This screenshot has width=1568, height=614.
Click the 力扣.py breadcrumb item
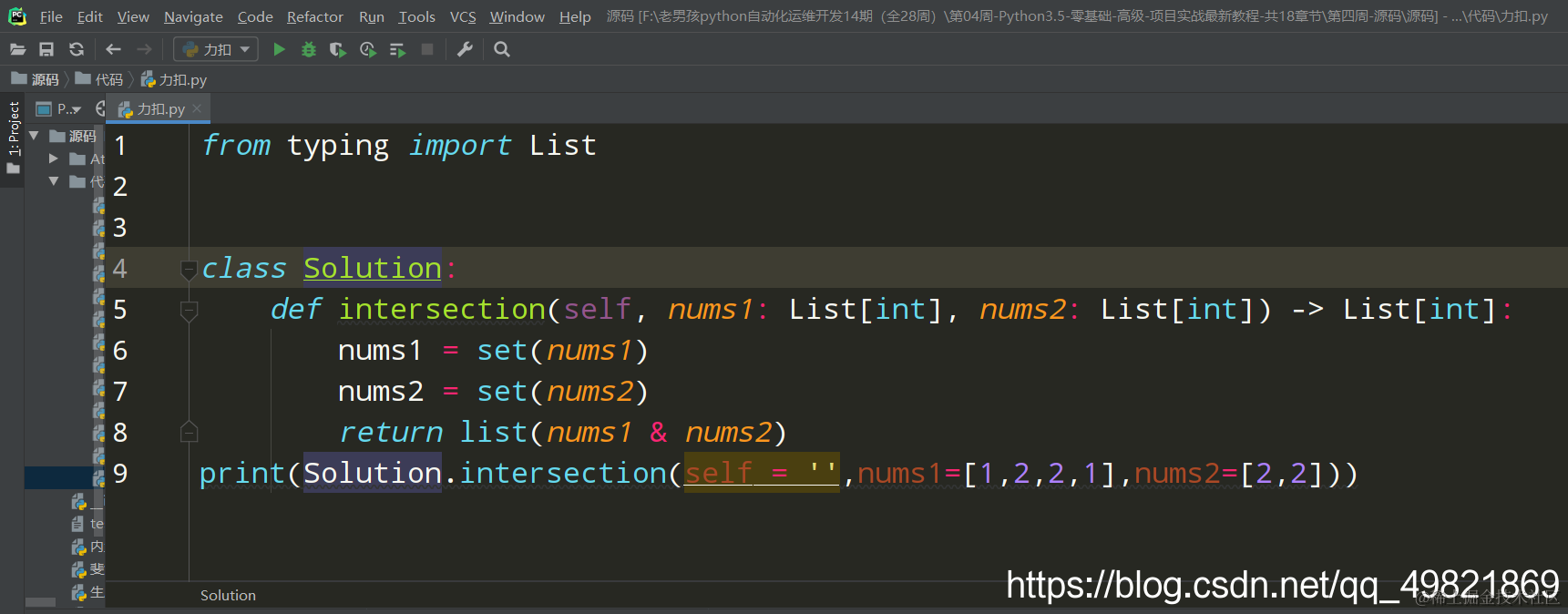tap(174, 79)
